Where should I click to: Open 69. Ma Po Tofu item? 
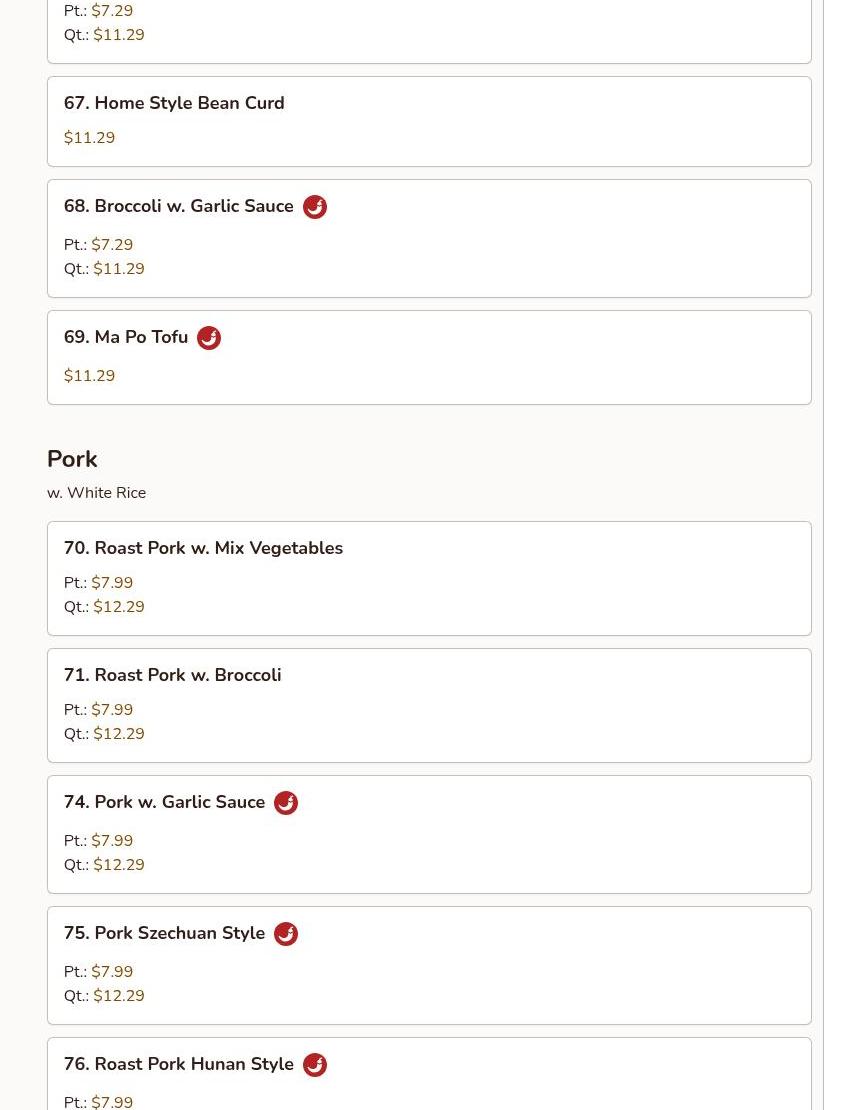(126, 337)
